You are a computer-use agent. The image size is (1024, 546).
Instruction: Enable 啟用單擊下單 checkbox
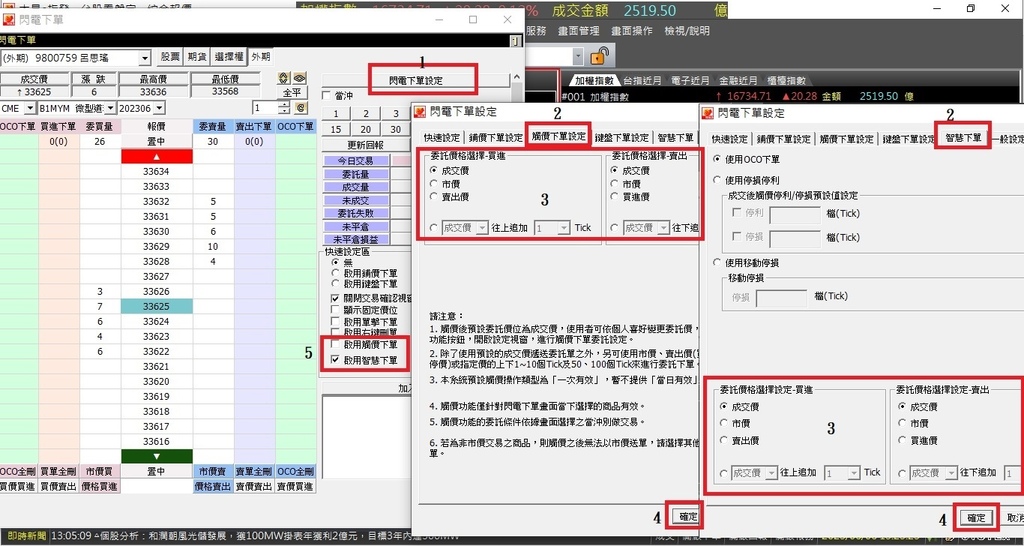(x=335, y=322)
